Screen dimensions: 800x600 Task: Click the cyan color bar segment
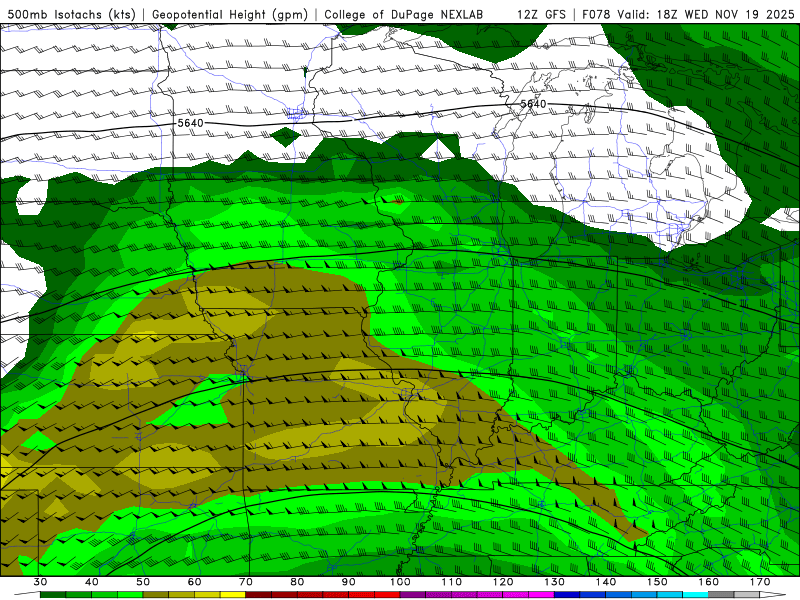click(695, 595)
